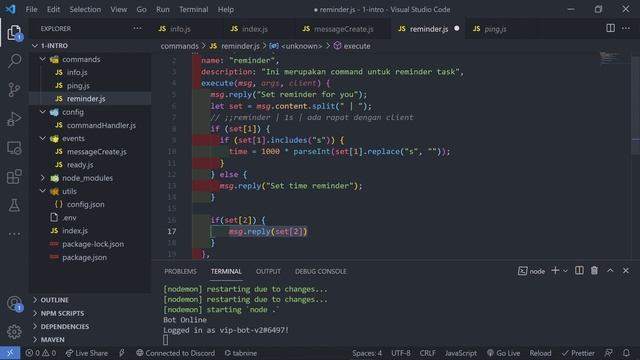Open notifications bell icon
This screenshot has height=360, width=640.
626,353
